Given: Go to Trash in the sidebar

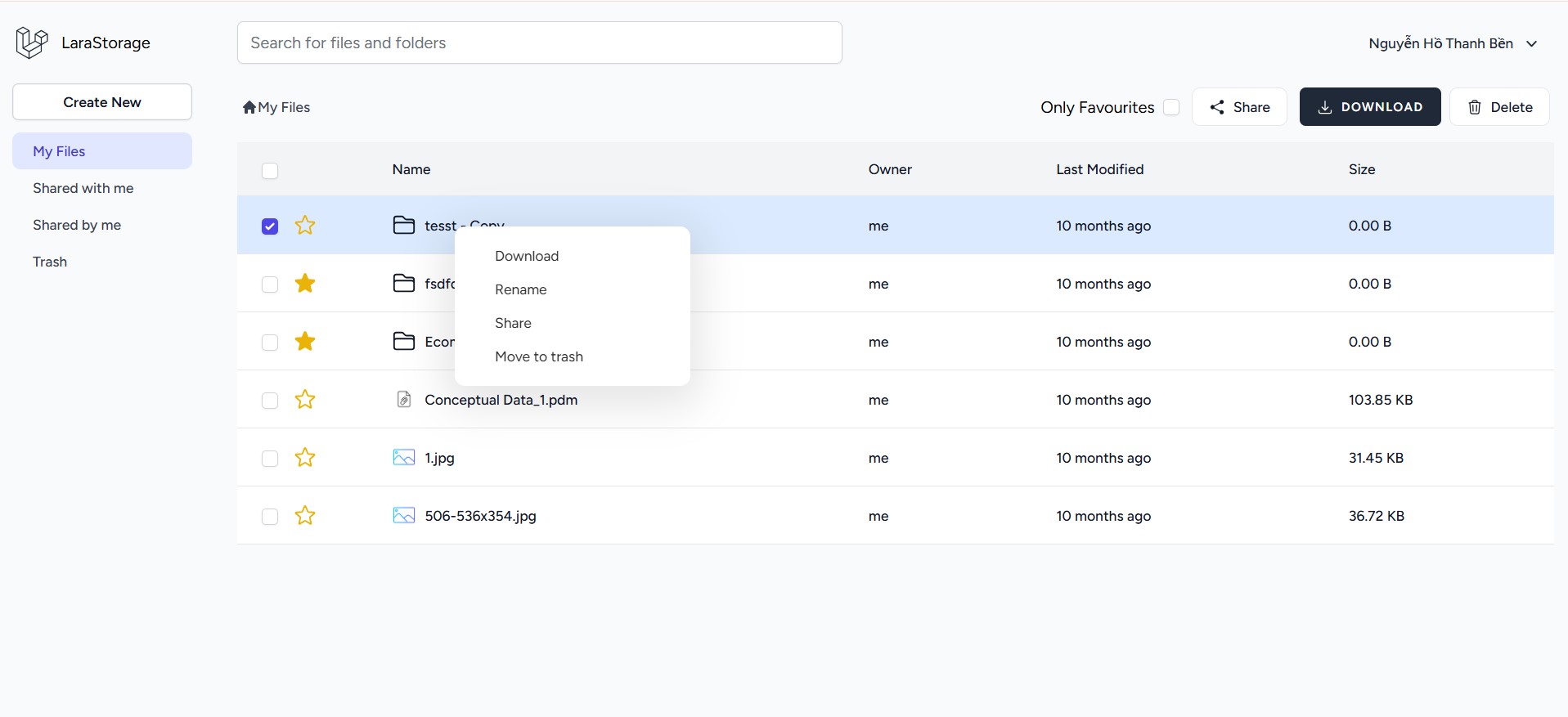Looking at the screenshot, I should 50,262.
